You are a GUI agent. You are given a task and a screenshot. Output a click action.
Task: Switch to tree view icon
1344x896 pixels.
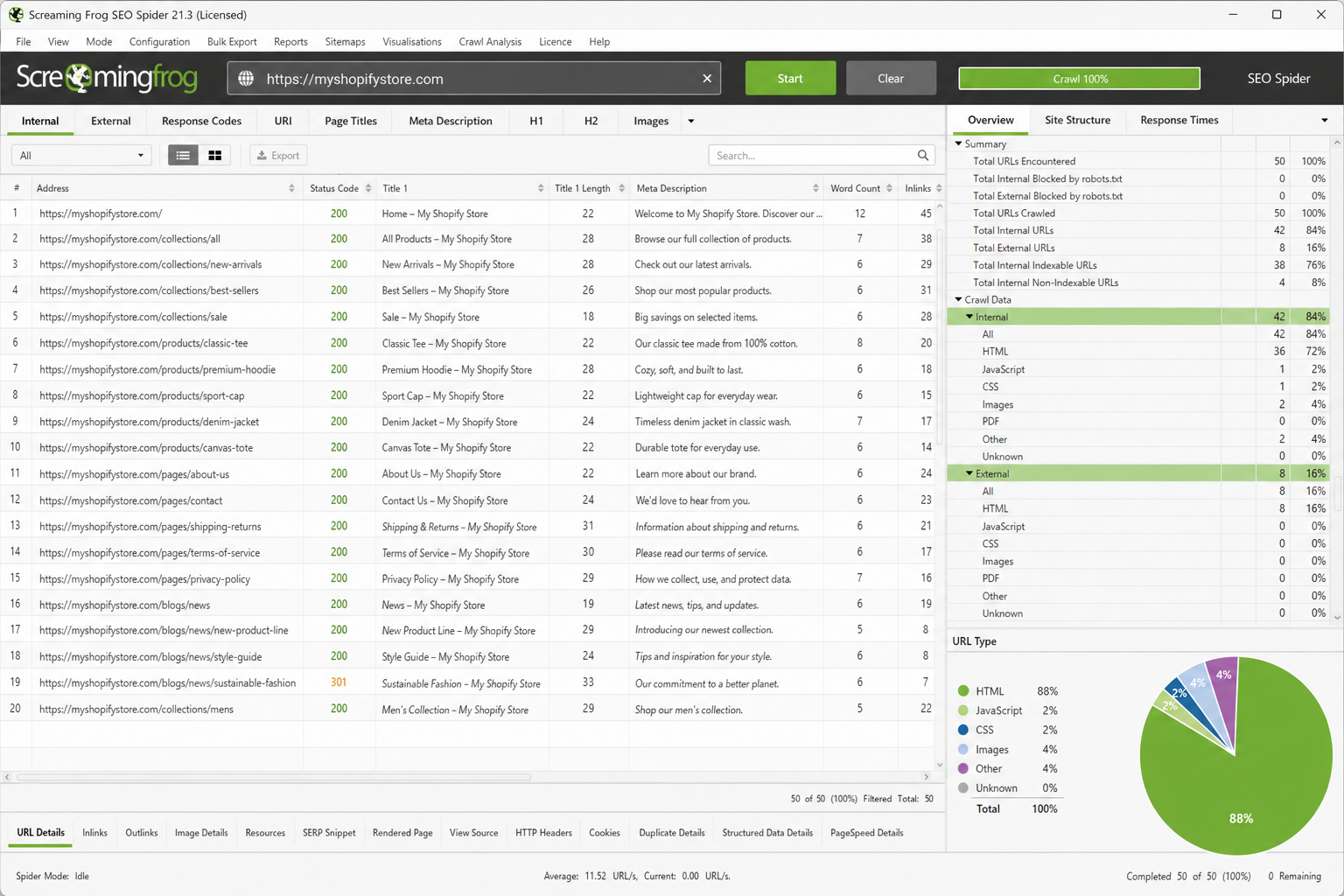tap(214, 155)
